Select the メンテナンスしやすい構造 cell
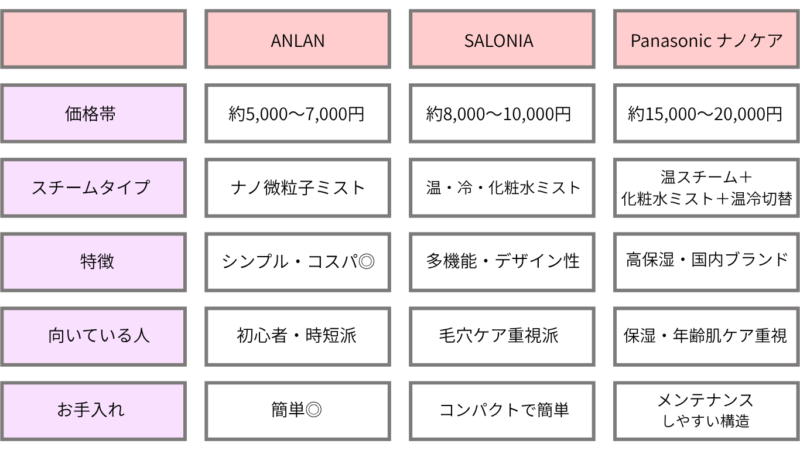The image size is (800, 450). [706, 409]
